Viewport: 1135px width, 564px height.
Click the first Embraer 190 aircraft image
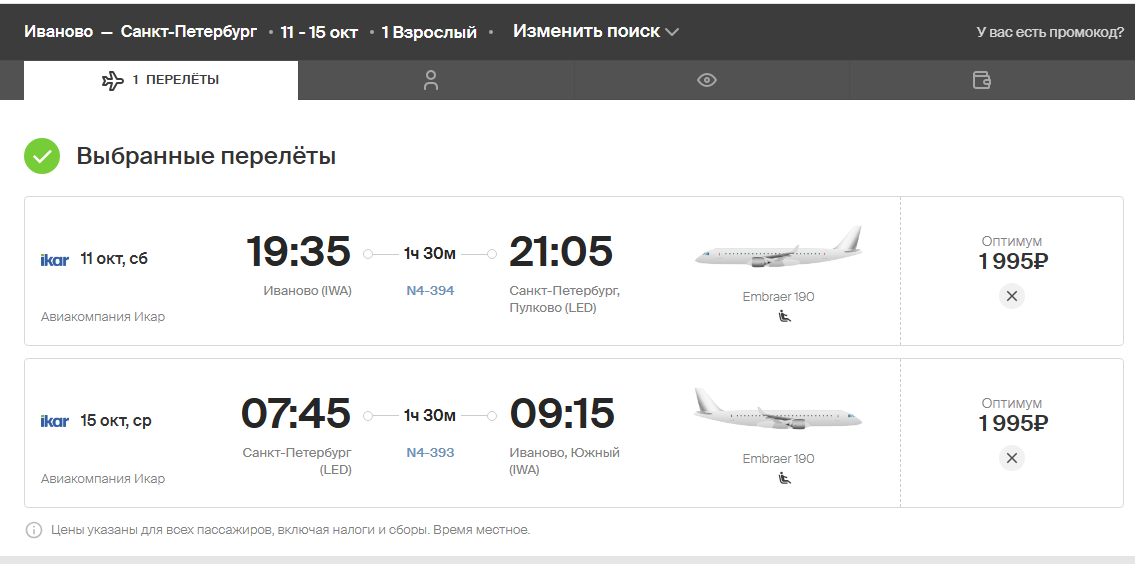779,248
